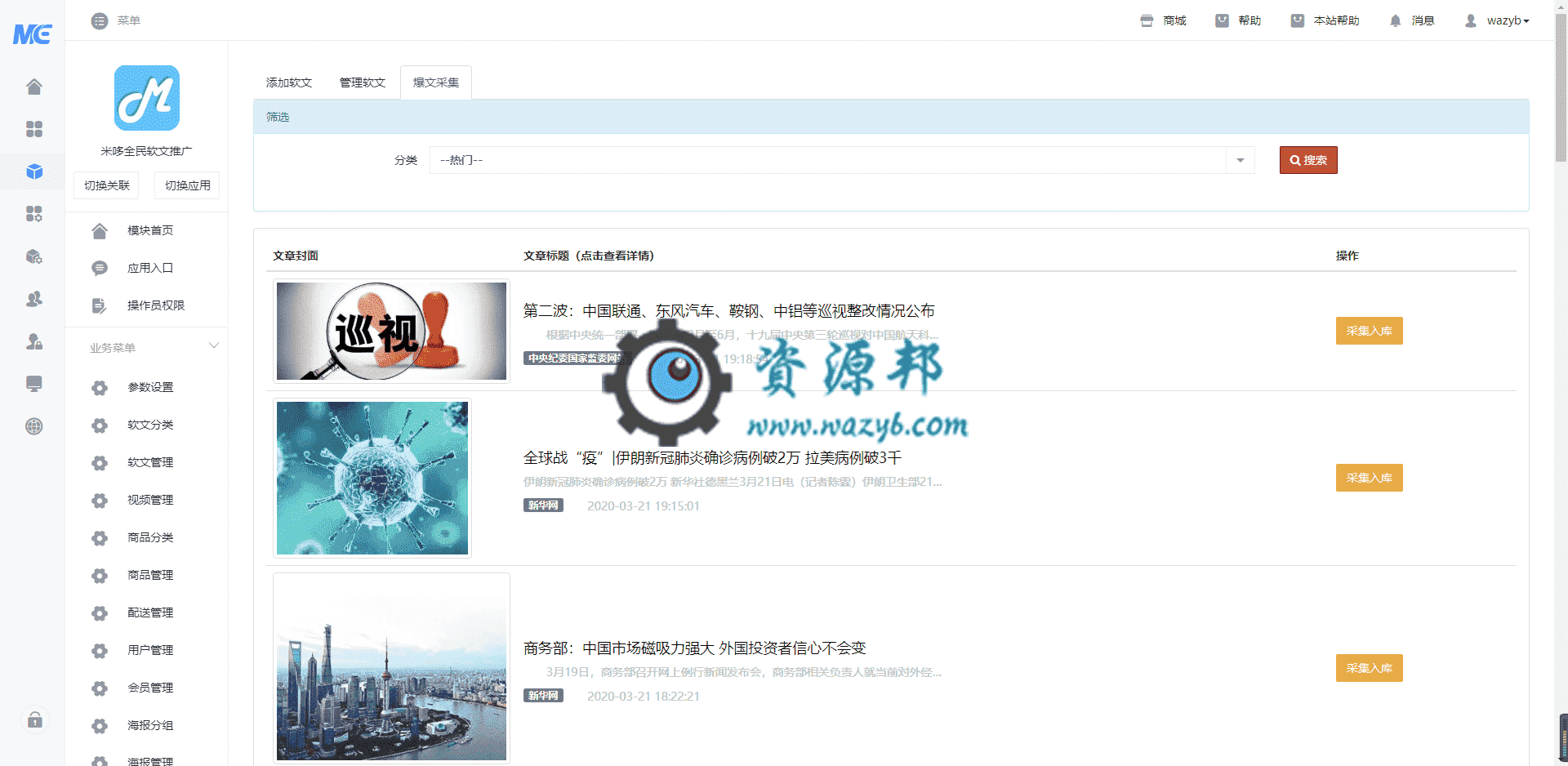The width and height of the screenshot is (1568, 766).
Task: Click the 帮助 help icon
Action: [x=1222, y=20]
